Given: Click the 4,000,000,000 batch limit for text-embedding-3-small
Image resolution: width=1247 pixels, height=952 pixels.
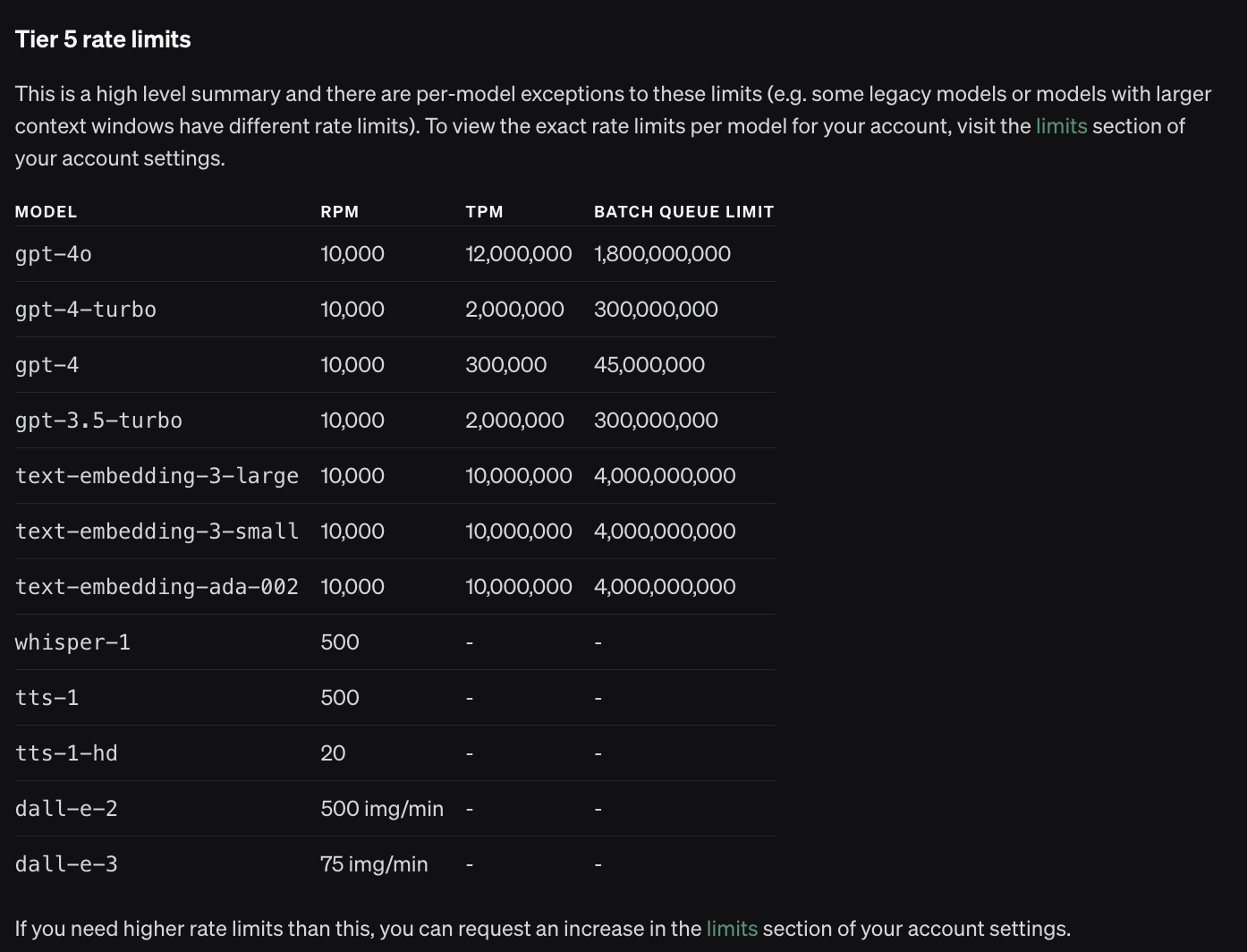Looking at the screenshot, I should [x=665, y=531].
